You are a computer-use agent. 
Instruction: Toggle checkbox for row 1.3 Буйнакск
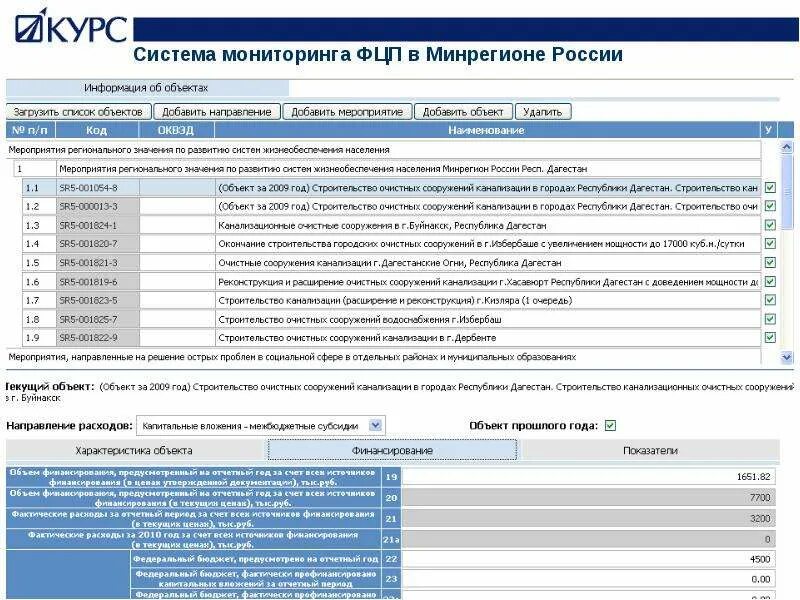pos(770,225)
